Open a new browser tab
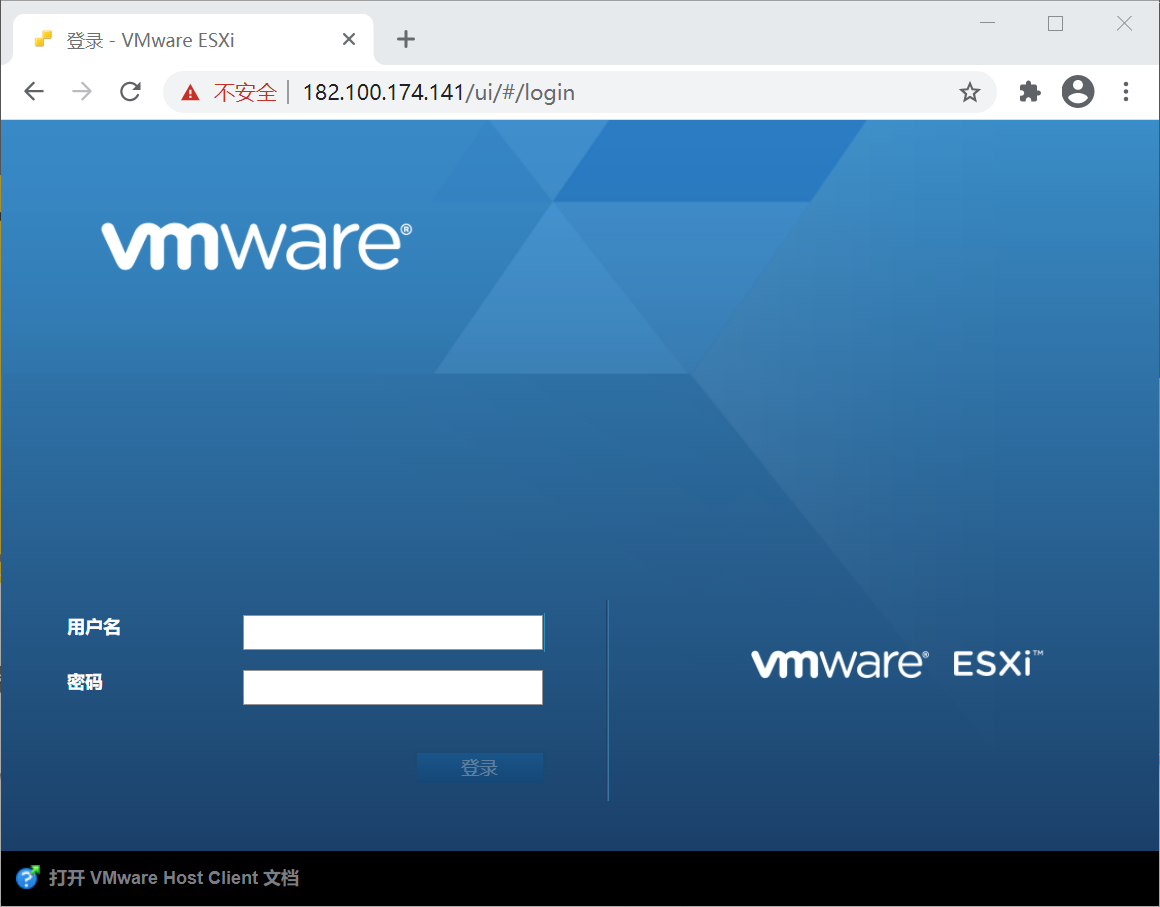This screenshot has width=1160, height=907. (405, 39)
